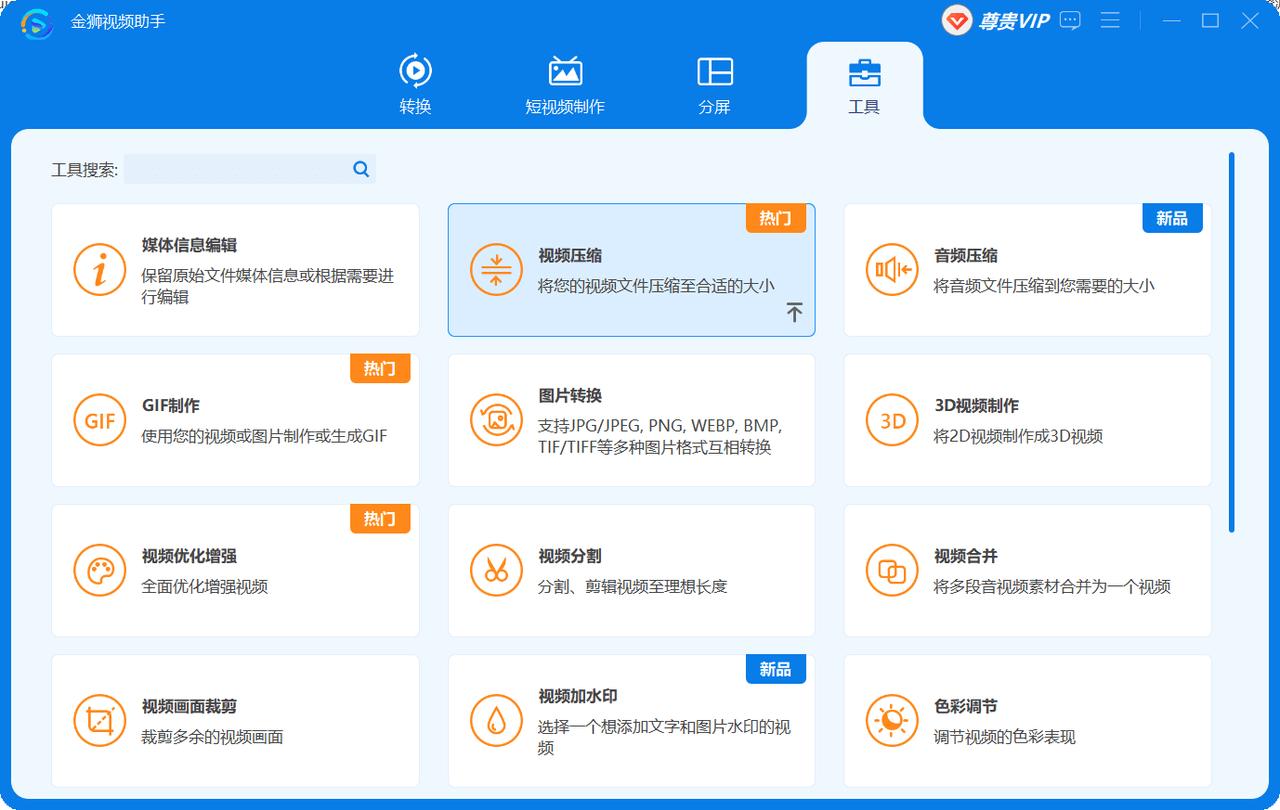1280x810 pixels.
Task: Open the 视频加水印 watermark droplet icon
Action: (x=495, y=720)
